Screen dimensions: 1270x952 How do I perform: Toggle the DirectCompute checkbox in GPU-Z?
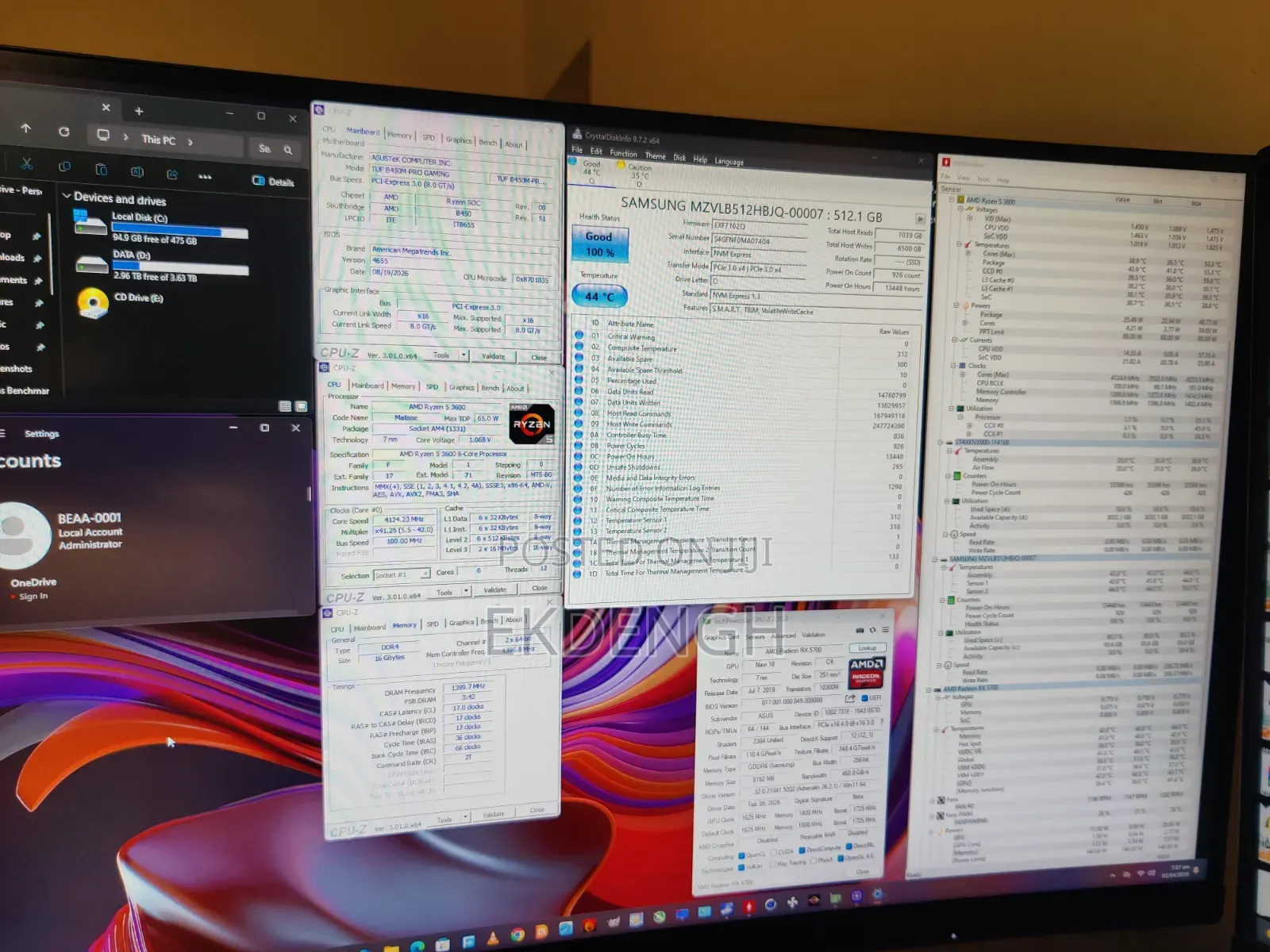point(802,850)
